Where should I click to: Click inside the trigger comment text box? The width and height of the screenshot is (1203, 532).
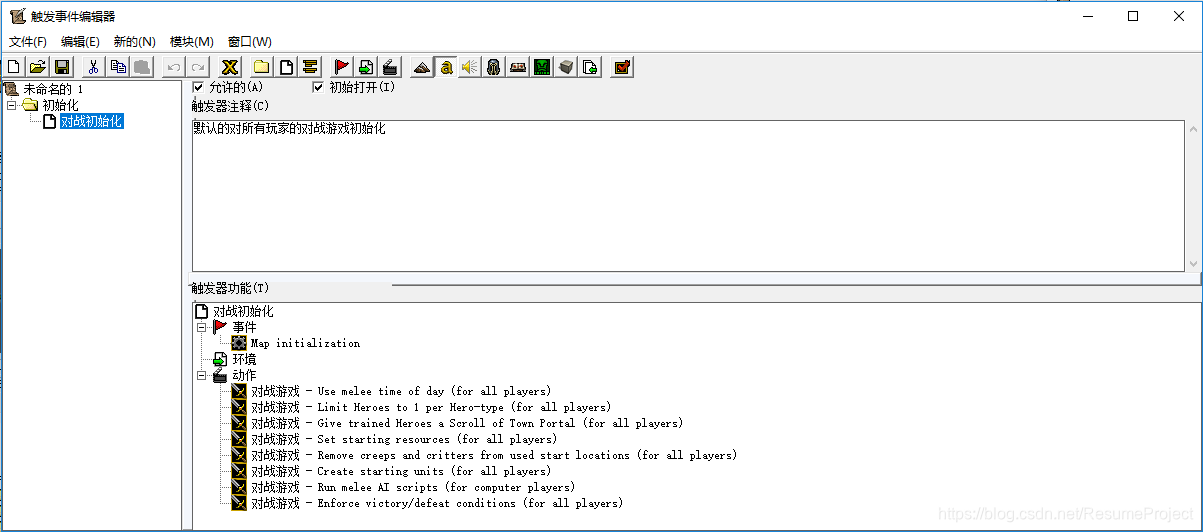coord(688,195)
